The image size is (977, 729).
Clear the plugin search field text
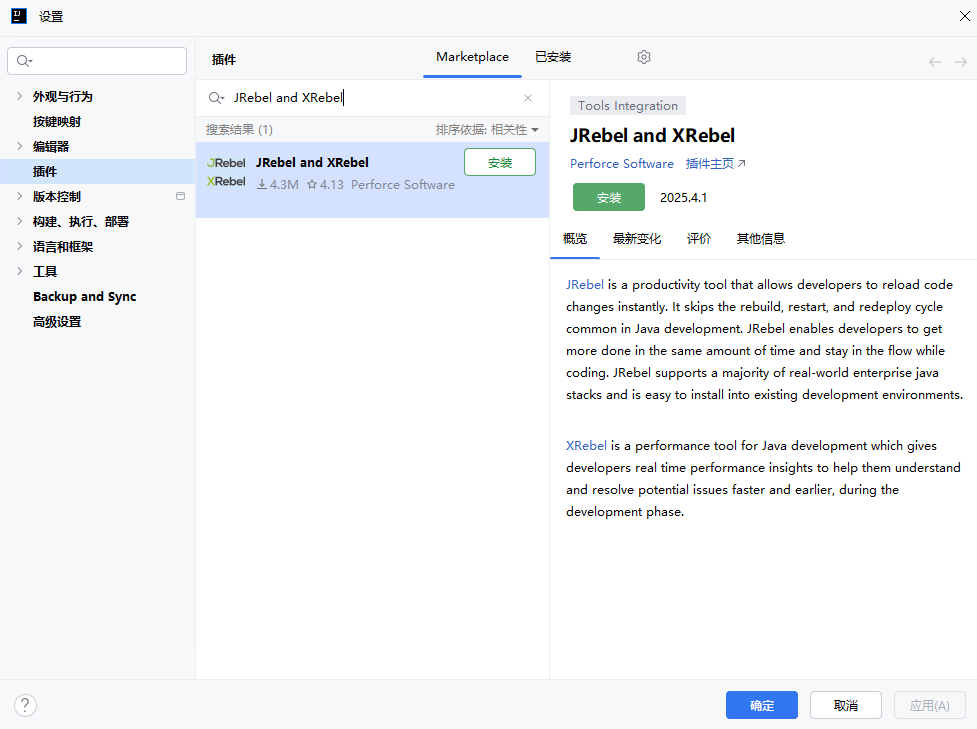click(528, 98)
